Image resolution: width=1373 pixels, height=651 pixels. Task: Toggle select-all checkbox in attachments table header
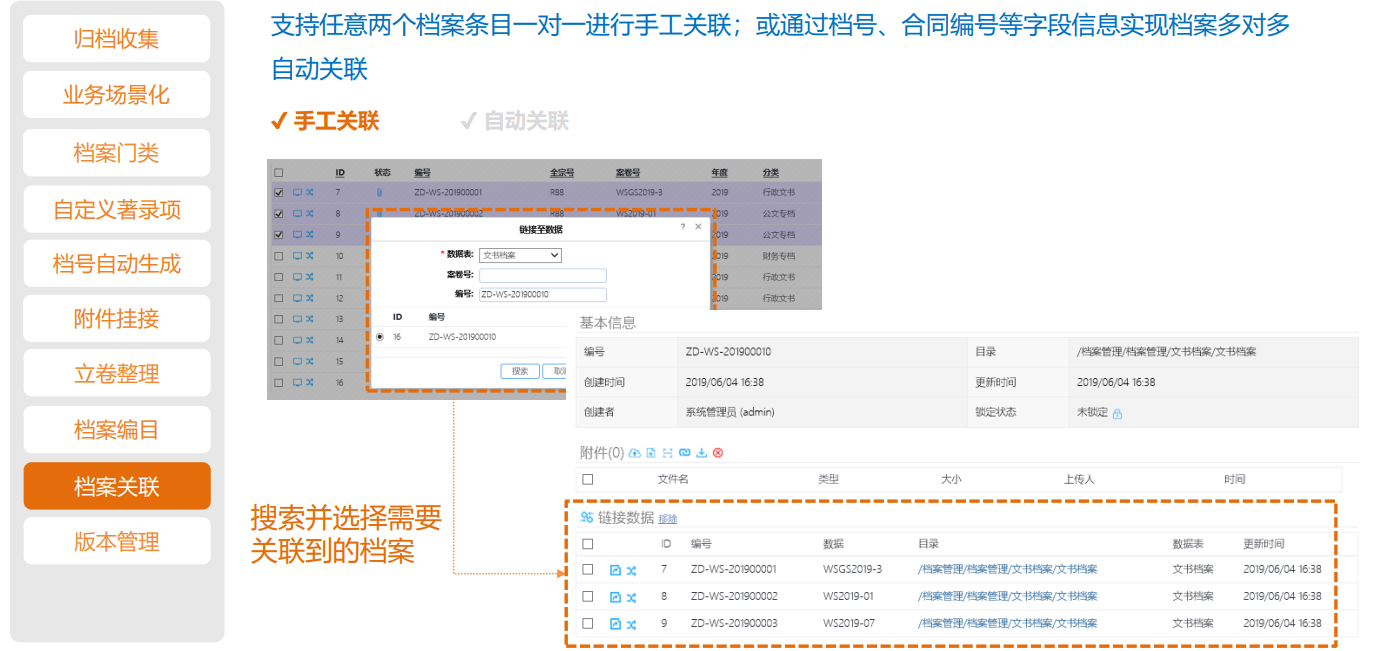(588, 480)
